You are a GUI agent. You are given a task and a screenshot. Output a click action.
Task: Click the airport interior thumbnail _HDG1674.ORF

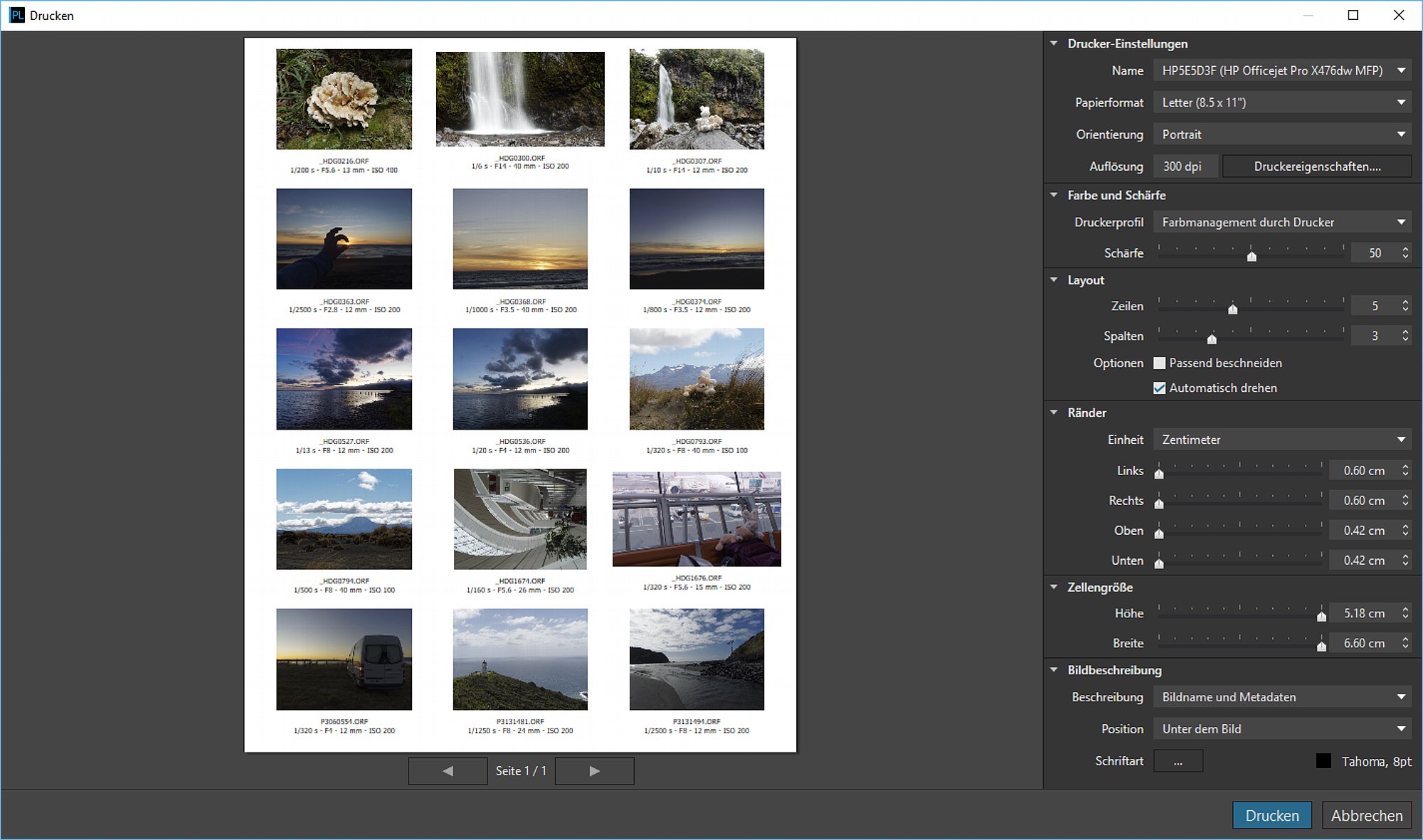[520, 519]
